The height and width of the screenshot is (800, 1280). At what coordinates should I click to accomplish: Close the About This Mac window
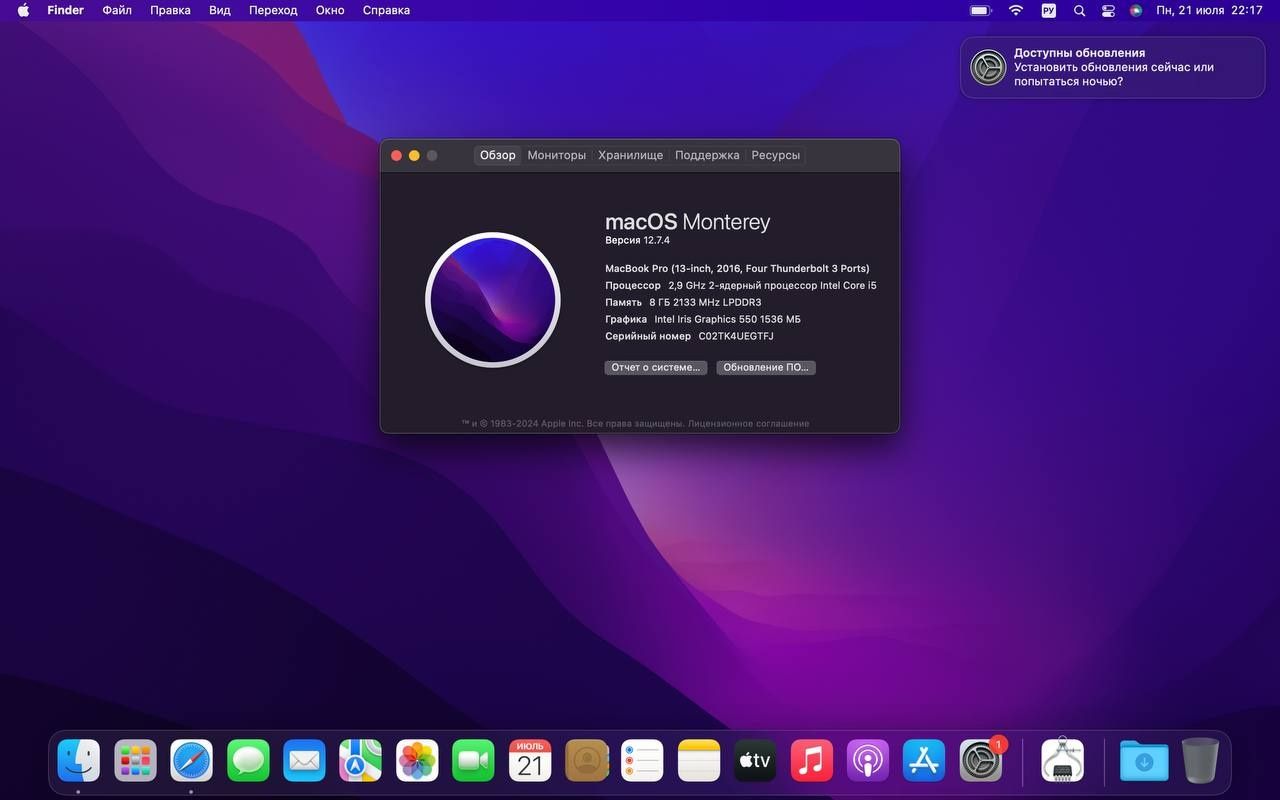(396, 155)
